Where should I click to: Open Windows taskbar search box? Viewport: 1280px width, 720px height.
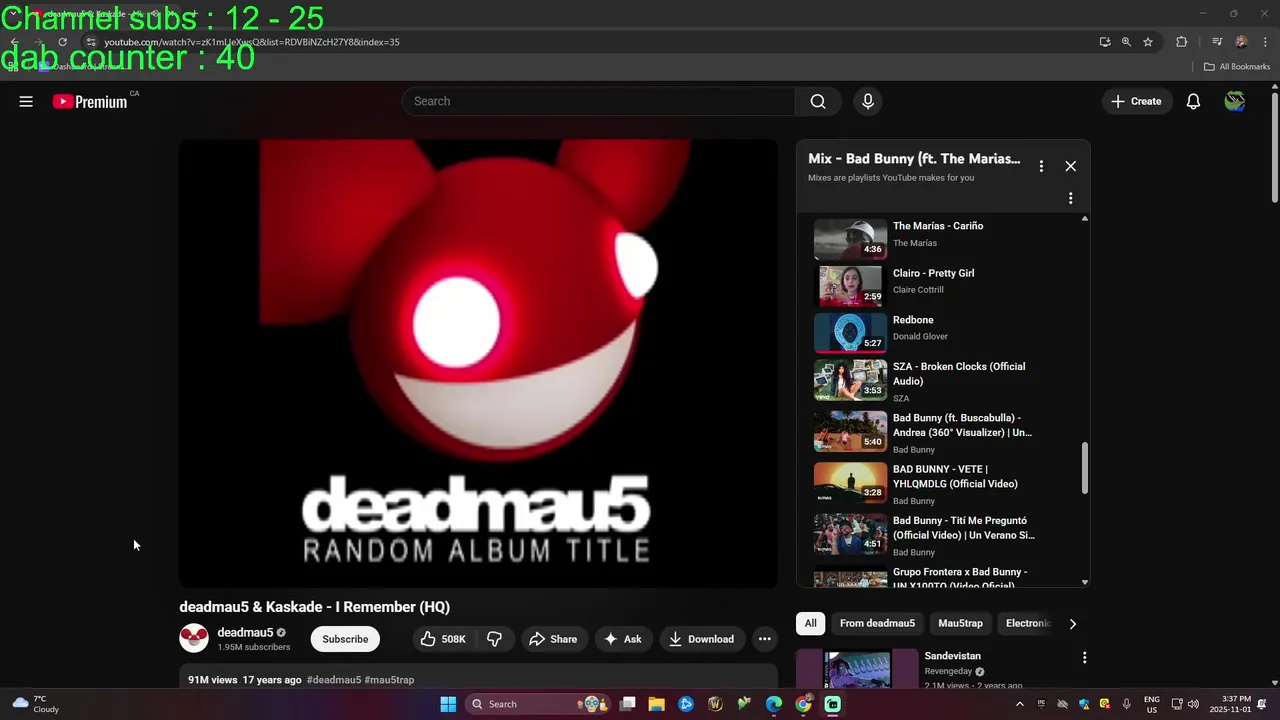click(x=537, y=704)
